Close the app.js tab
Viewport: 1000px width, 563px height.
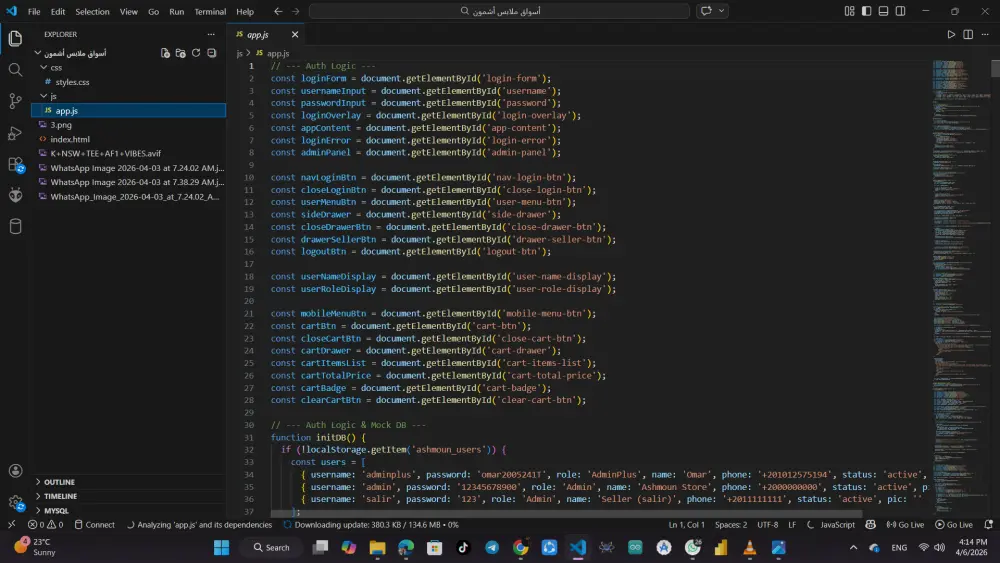pyautogui.click(x=295, y=34)
